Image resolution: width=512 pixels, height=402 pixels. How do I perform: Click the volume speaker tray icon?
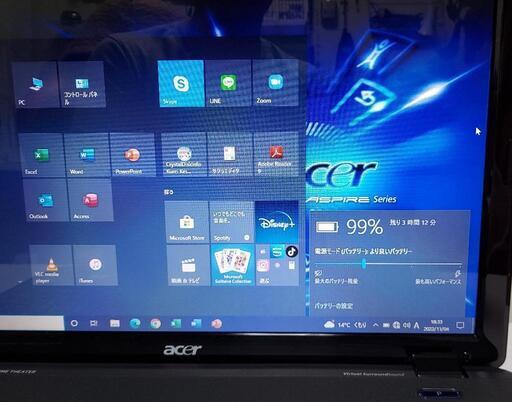point(407,325)
